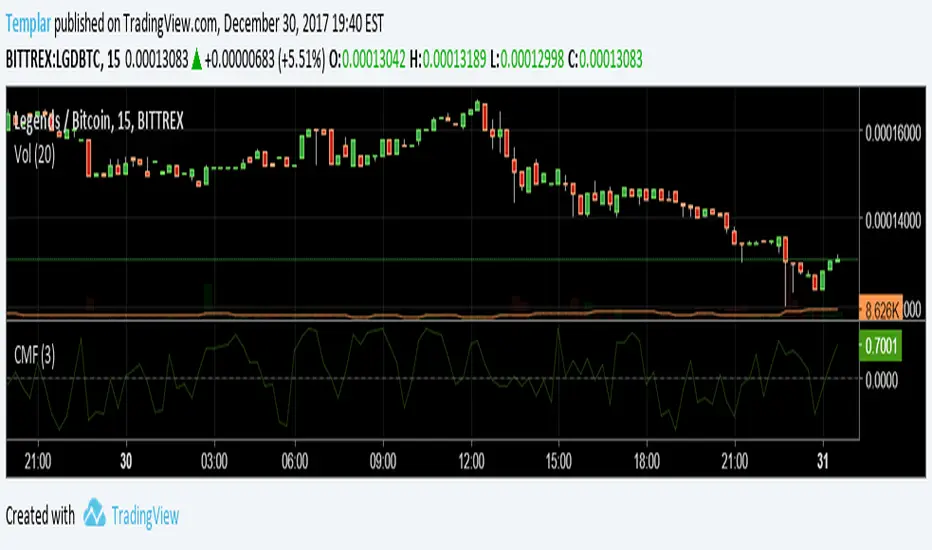Click the 09:00 time axis label
The height and width of the screenshot is (550, 932).
point(383,461)
